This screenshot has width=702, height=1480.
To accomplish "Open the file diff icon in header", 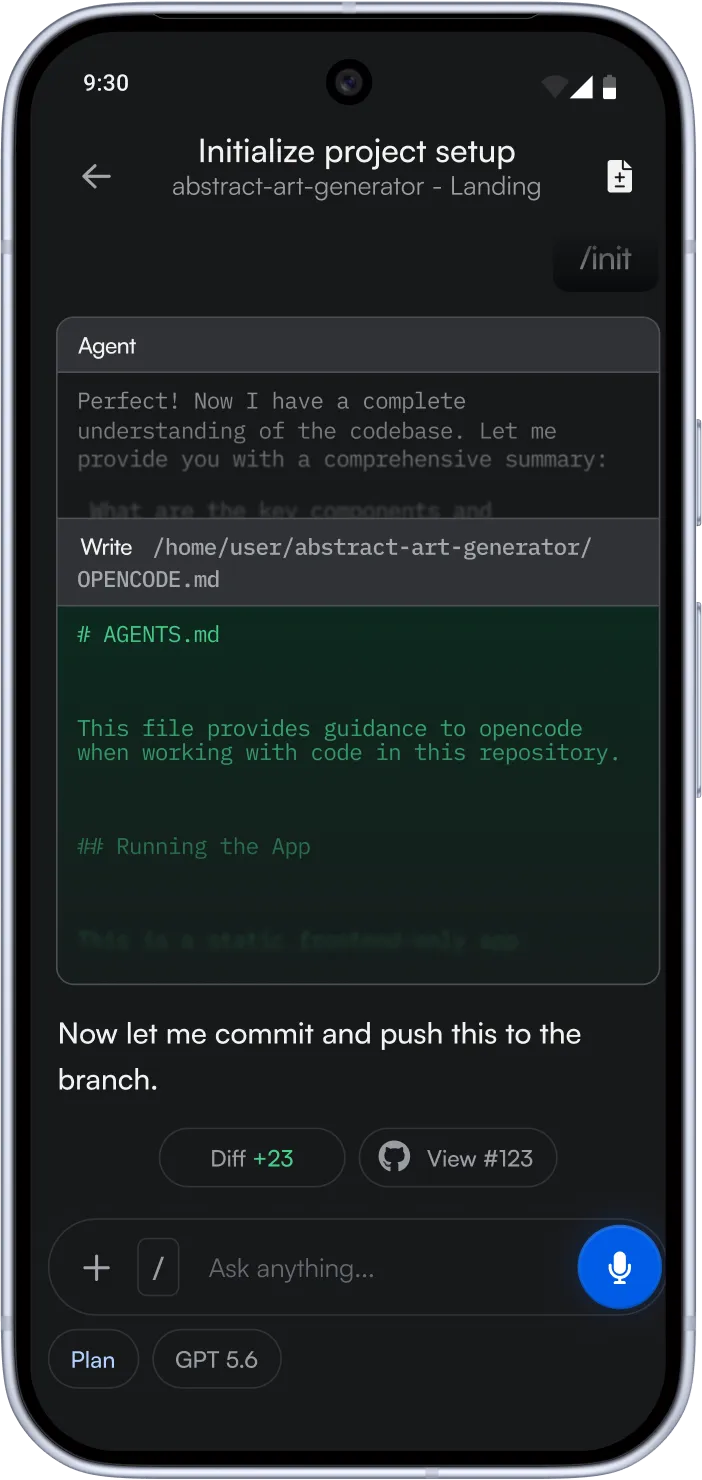I will 620,177.
